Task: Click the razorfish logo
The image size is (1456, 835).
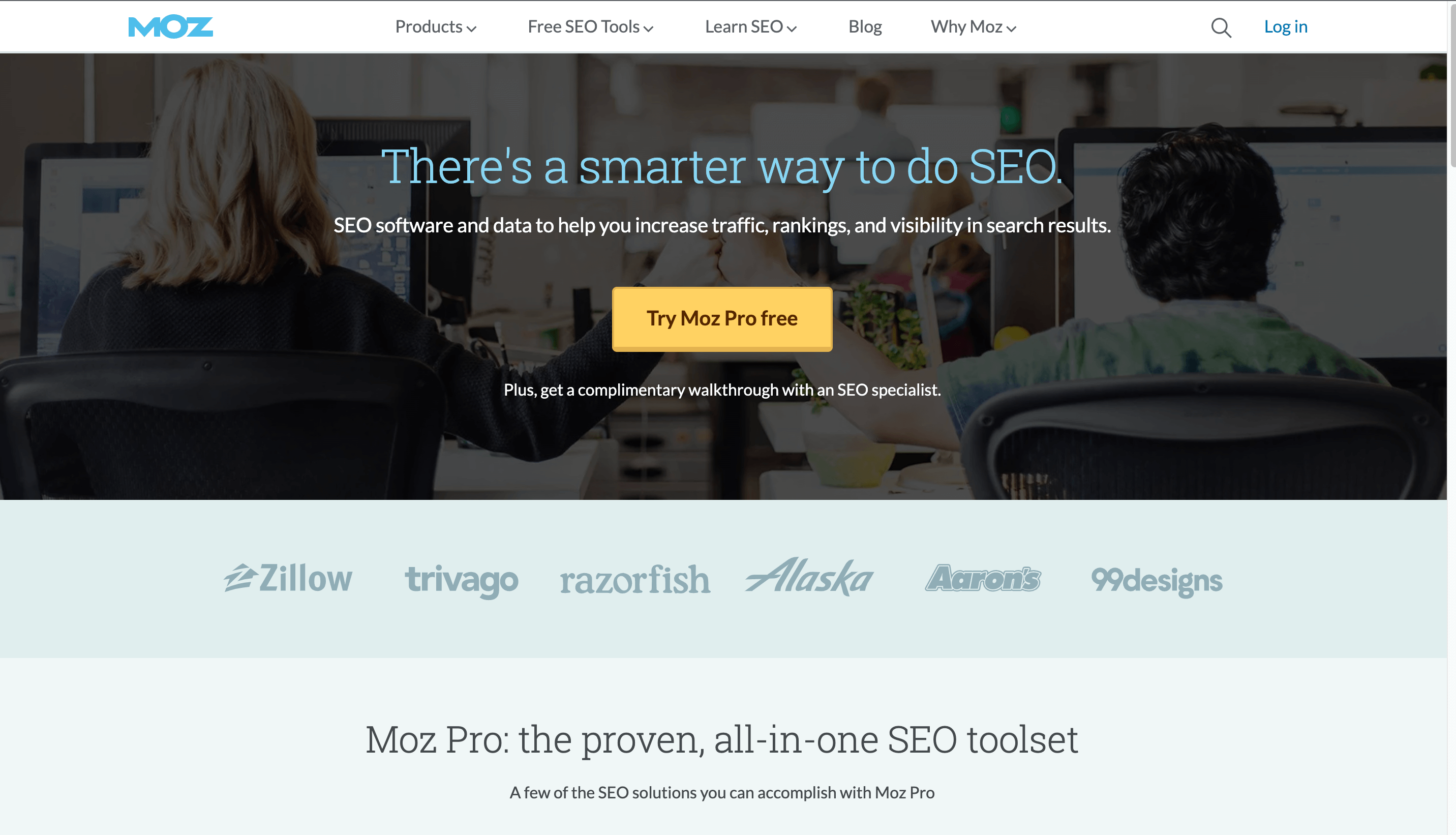Action: 635,579
